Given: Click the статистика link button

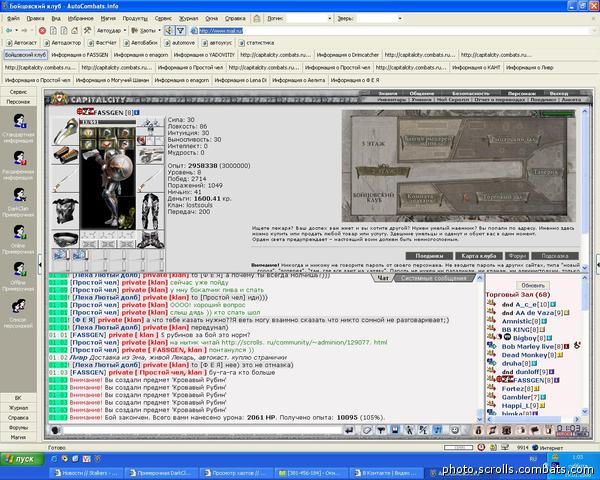Looking at the screenshot, I should (x=256, y=42).
